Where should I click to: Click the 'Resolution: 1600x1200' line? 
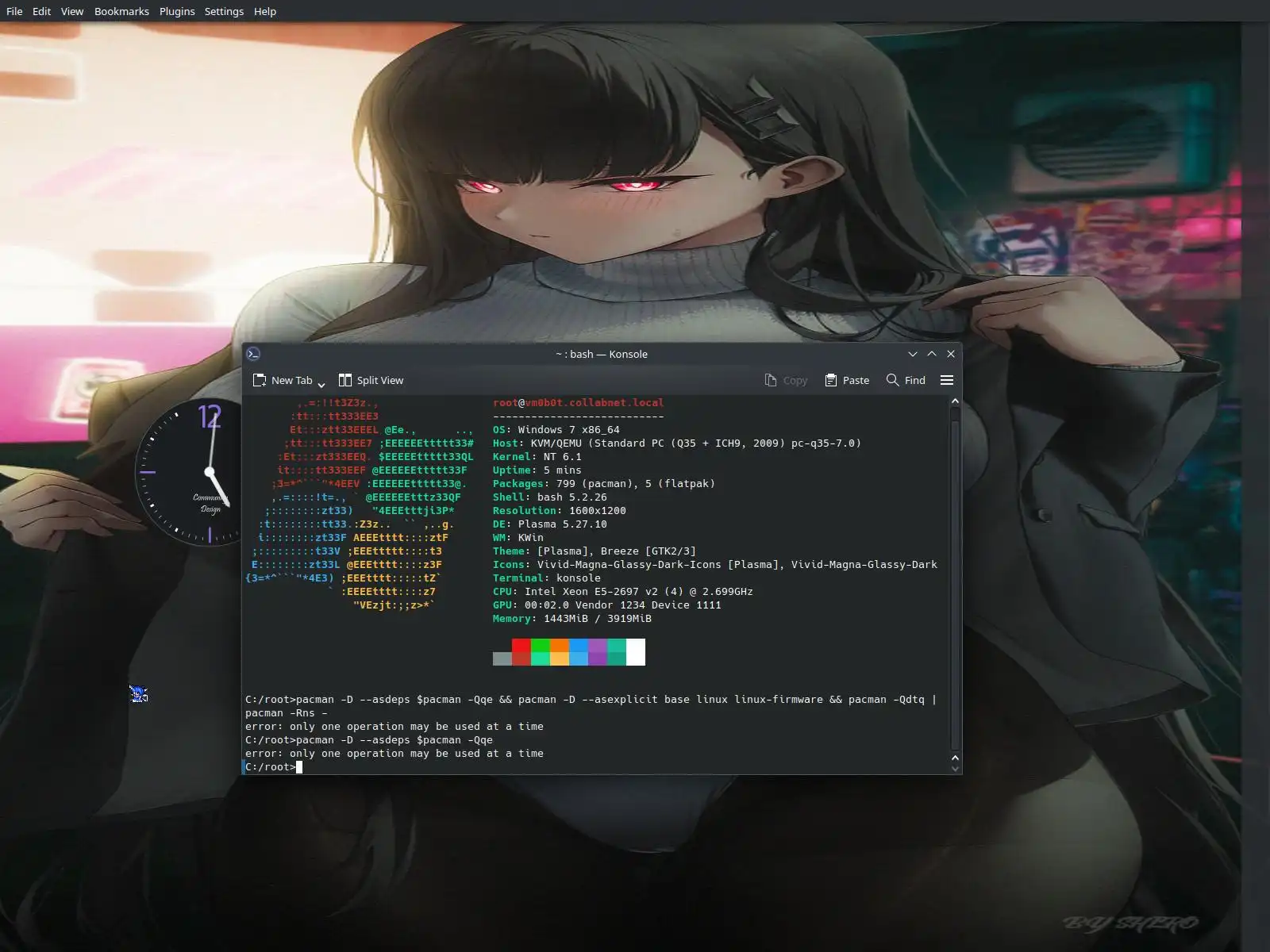click(559, 511)
